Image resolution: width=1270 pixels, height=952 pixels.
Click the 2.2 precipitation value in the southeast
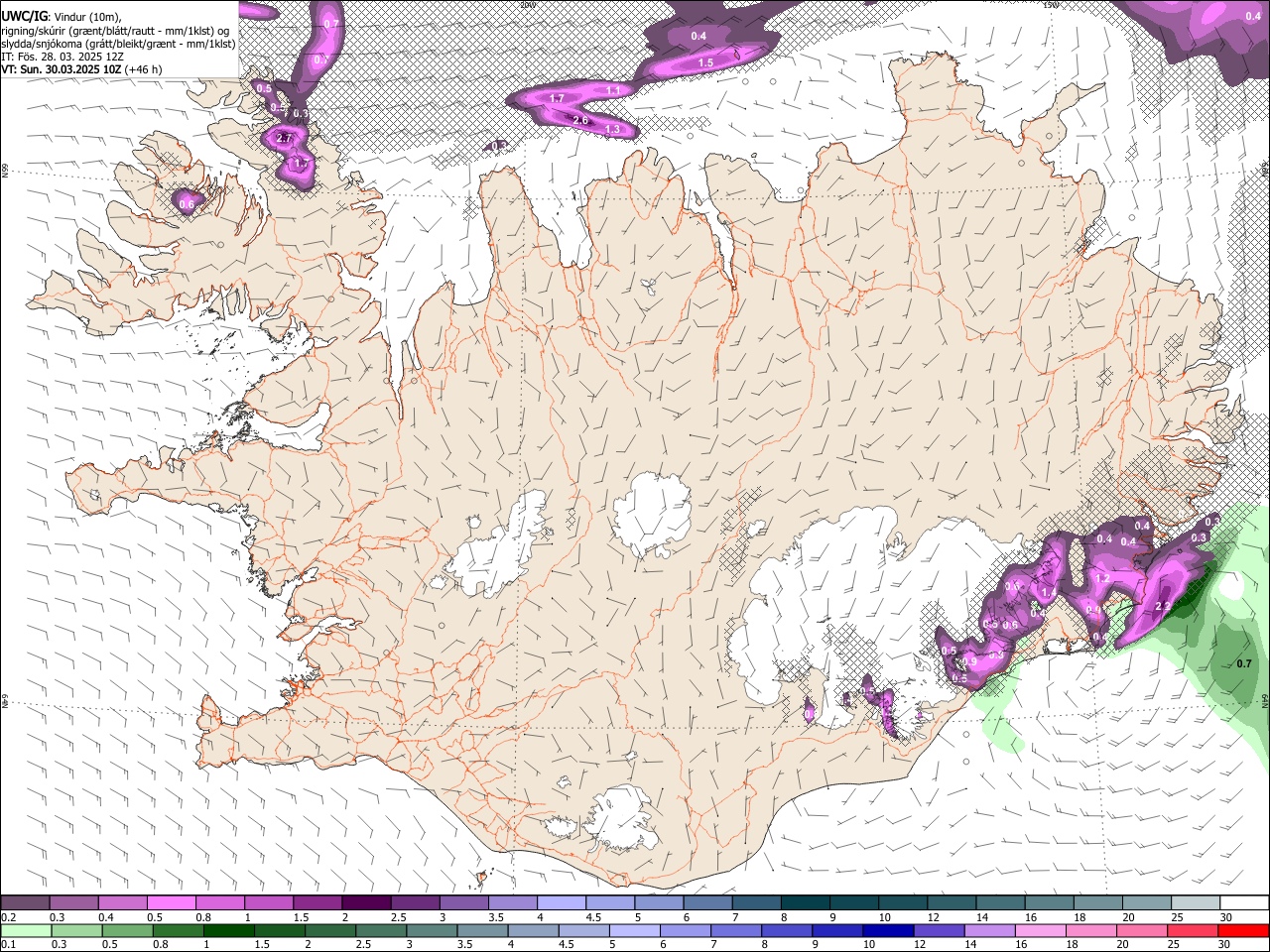coord(1165,605)
